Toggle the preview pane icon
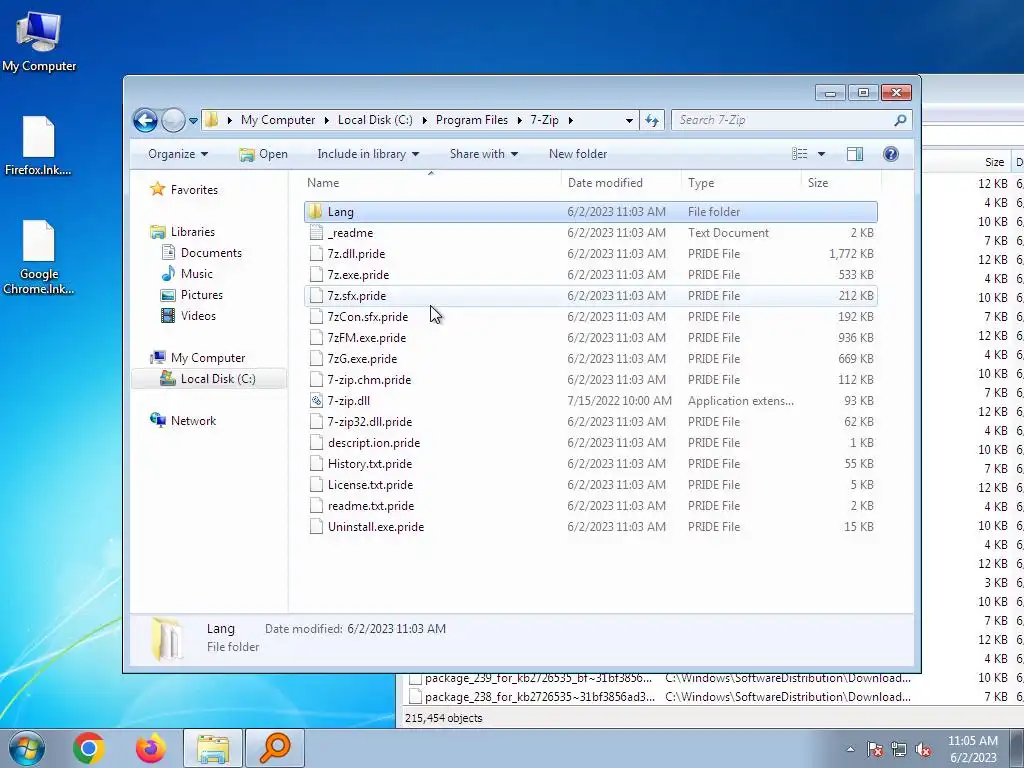 pyautogui.click(x=855, y=154)
